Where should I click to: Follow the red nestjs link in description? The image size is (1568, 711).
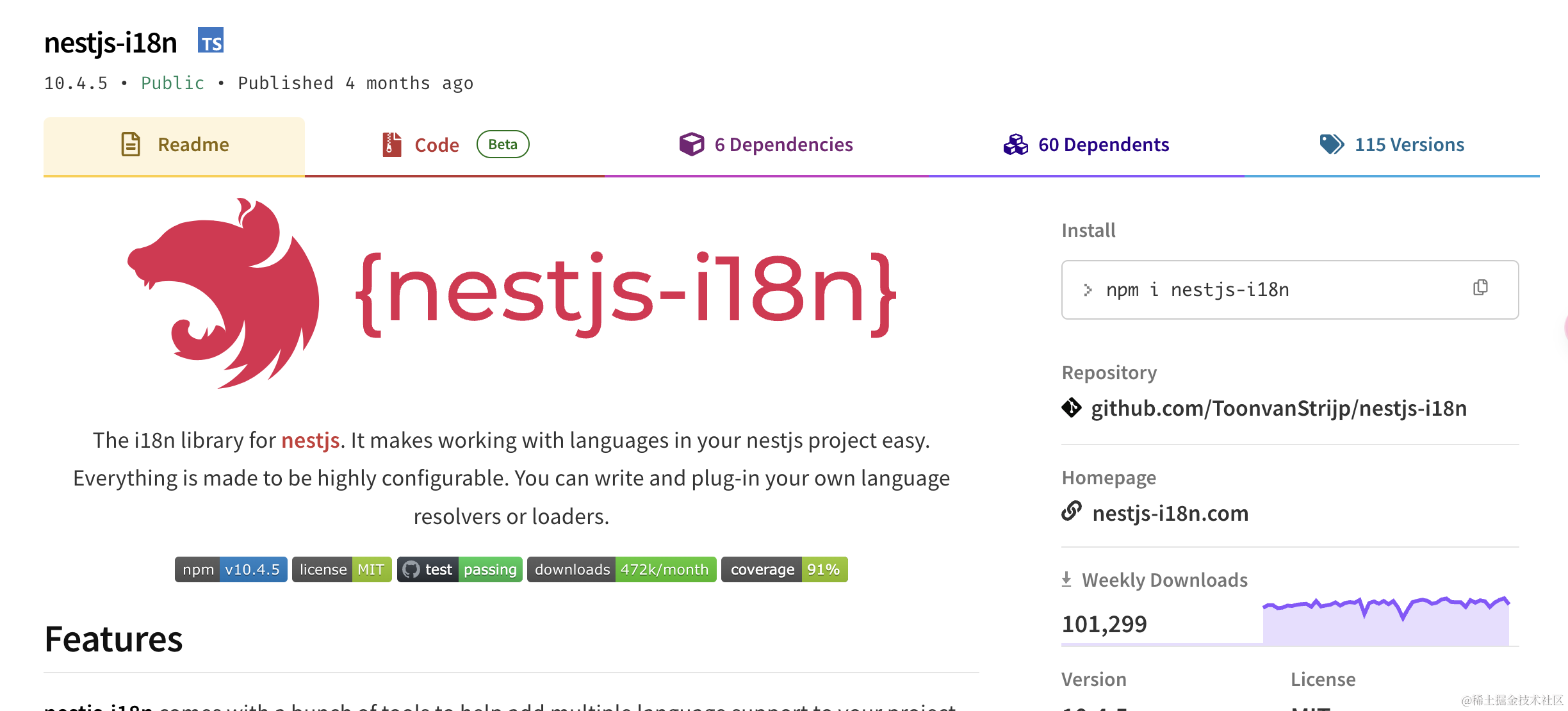pos(310,441)
